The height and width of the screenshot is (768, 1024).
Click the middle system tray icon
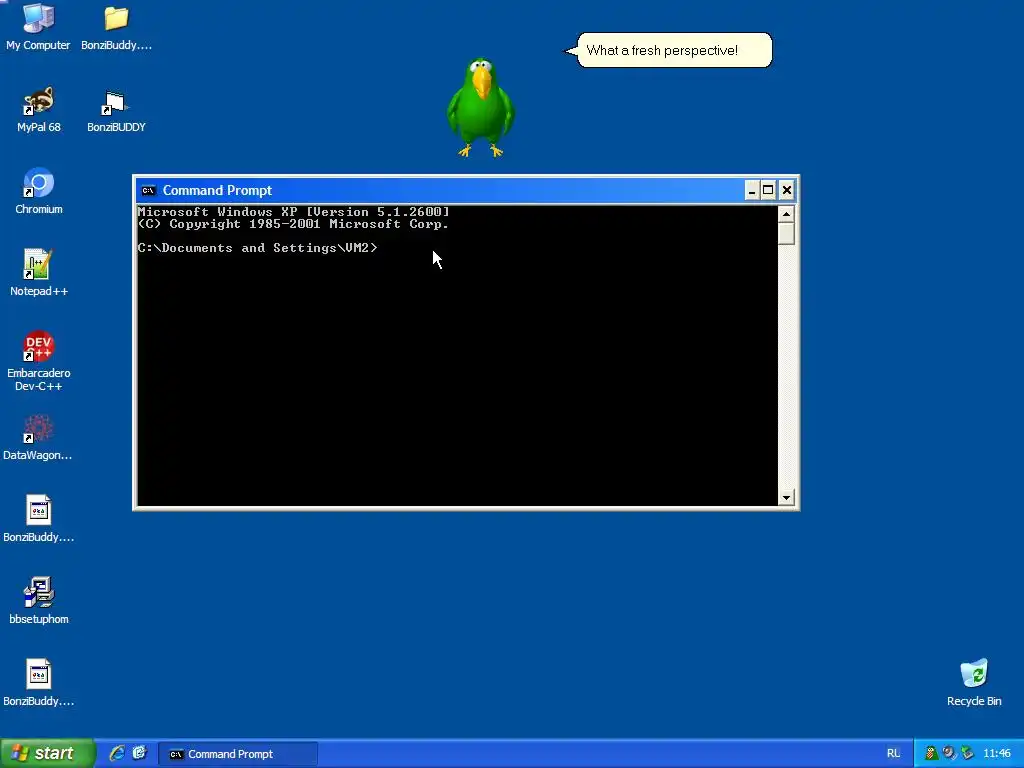[x=949, y=754]
